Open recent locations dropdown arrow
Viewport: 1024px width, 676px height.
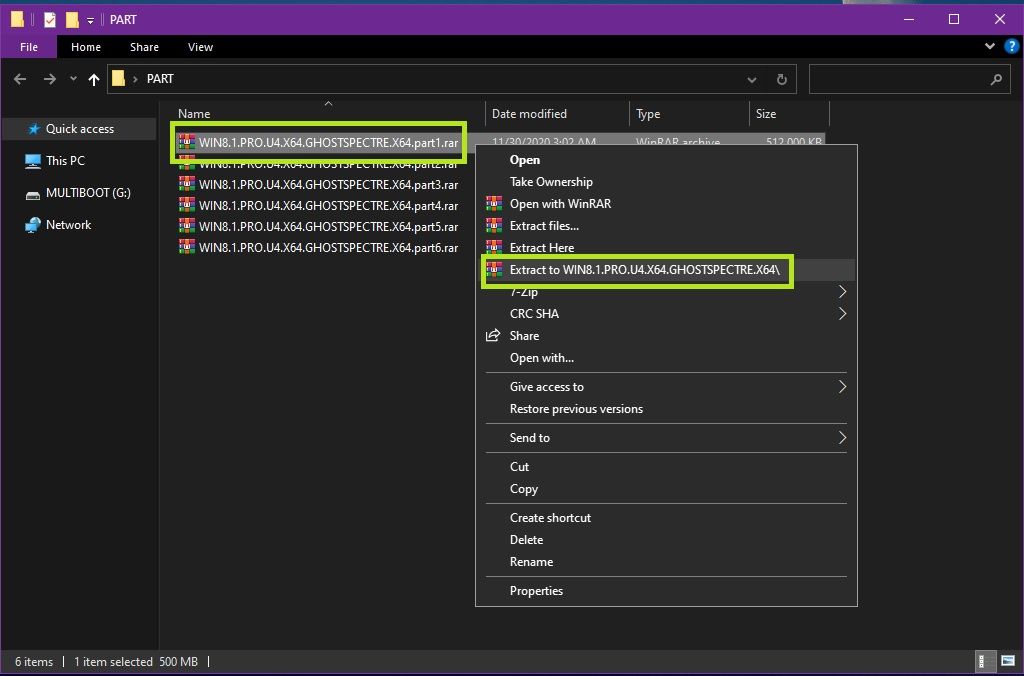coord(73,79)
